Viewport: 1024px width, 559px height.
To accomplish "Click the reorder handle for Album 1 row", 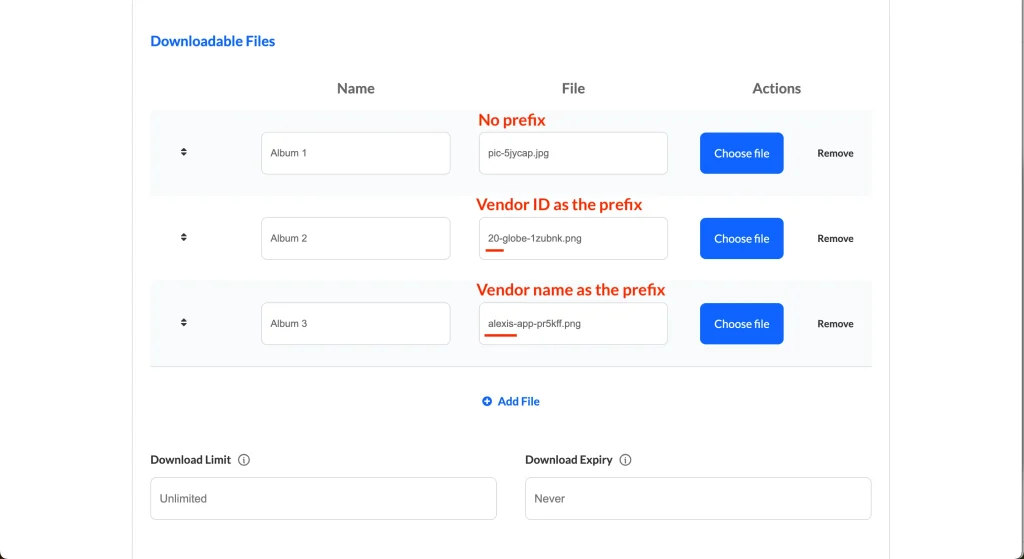I will coord(184,152).
